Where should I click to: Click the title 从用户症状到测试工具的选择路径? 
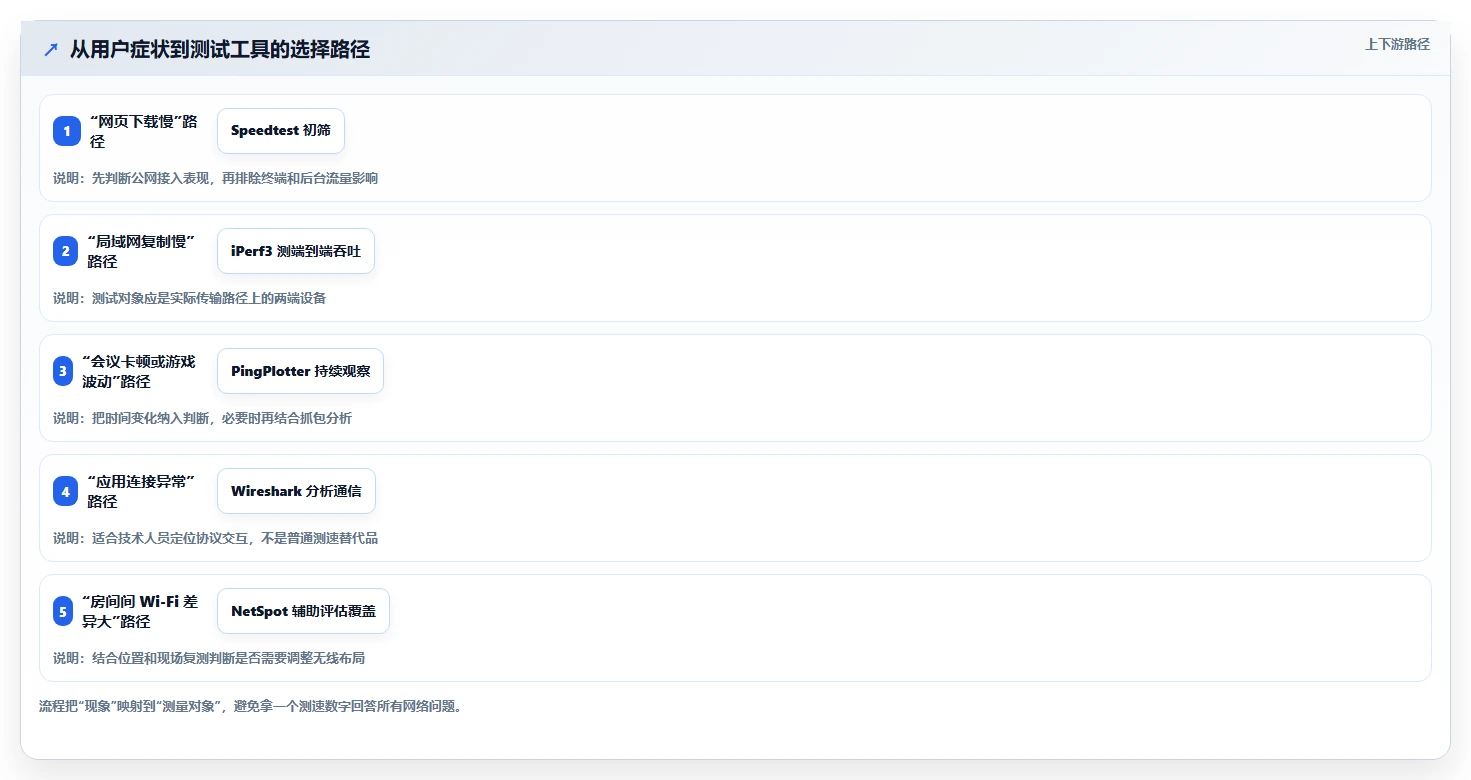click(x=220, y=49)
